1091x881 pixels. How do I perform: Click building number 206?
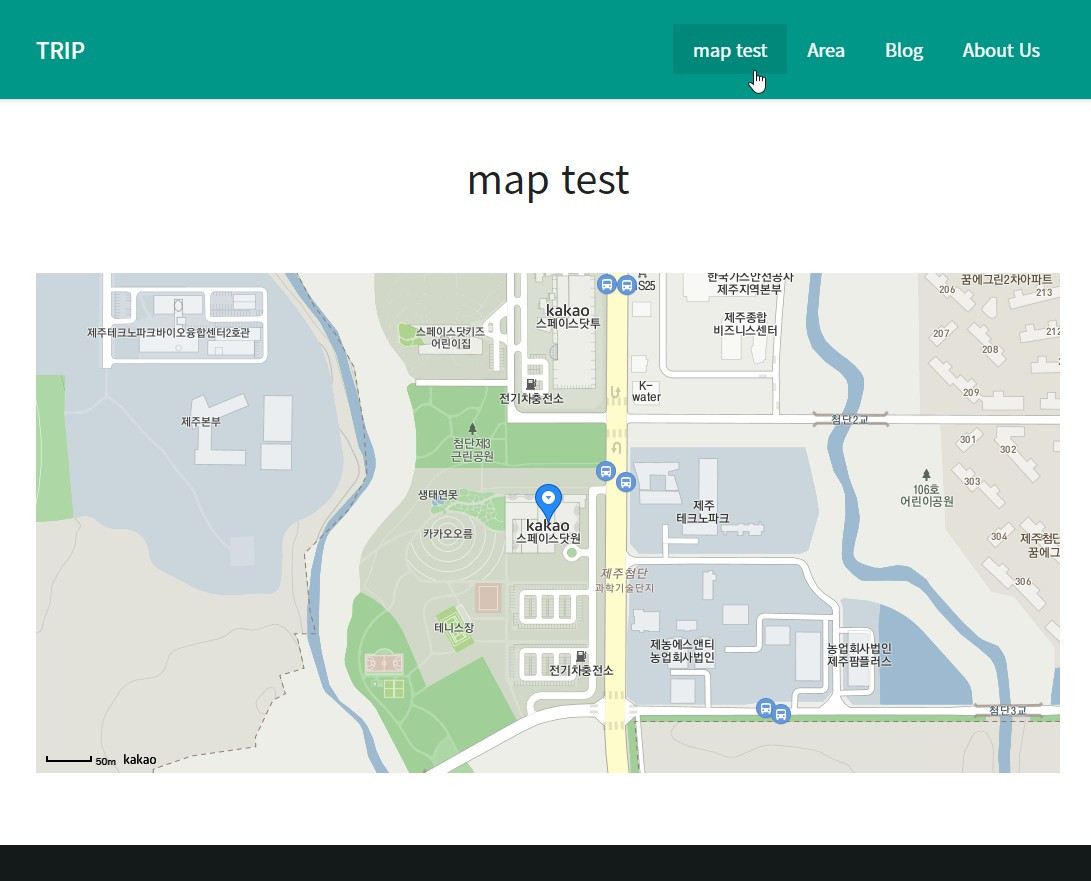(x=947, y=289)
